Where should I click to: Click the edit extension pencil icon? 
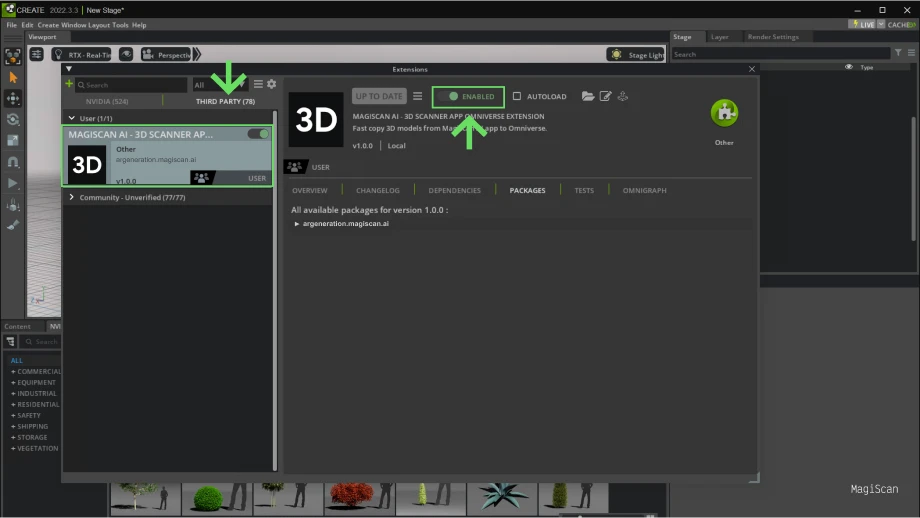606,96
